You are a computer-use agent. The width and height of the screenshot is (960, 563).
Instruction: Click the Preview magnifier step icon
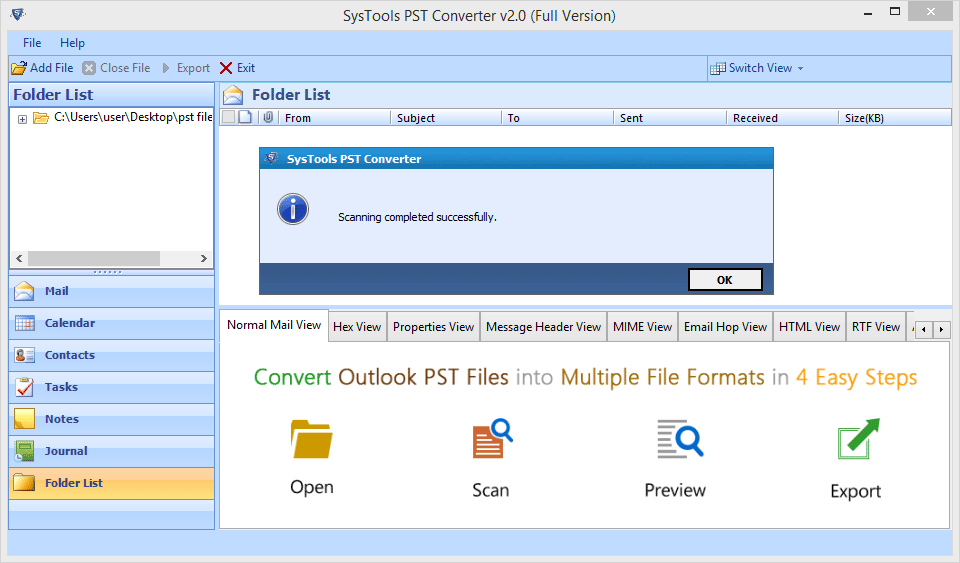click(x=680, y=439)
